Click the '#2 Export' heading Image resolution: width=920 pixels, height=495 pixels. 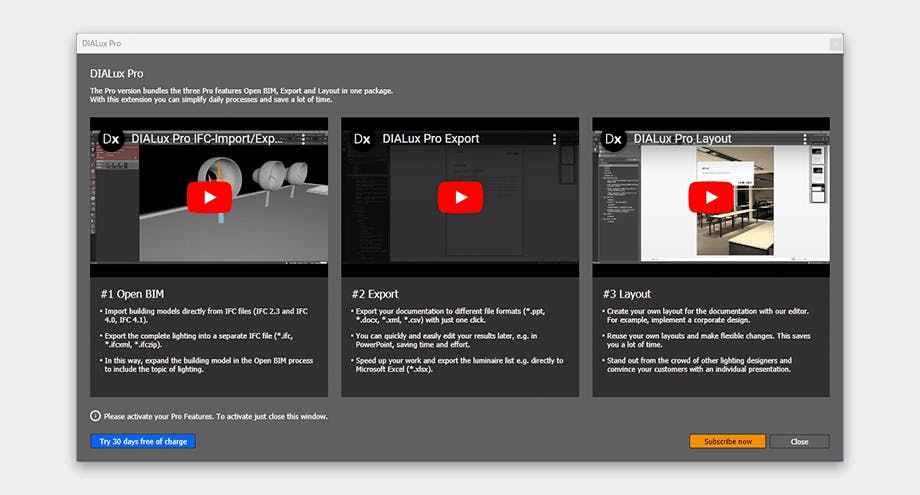tap(375, 294)
